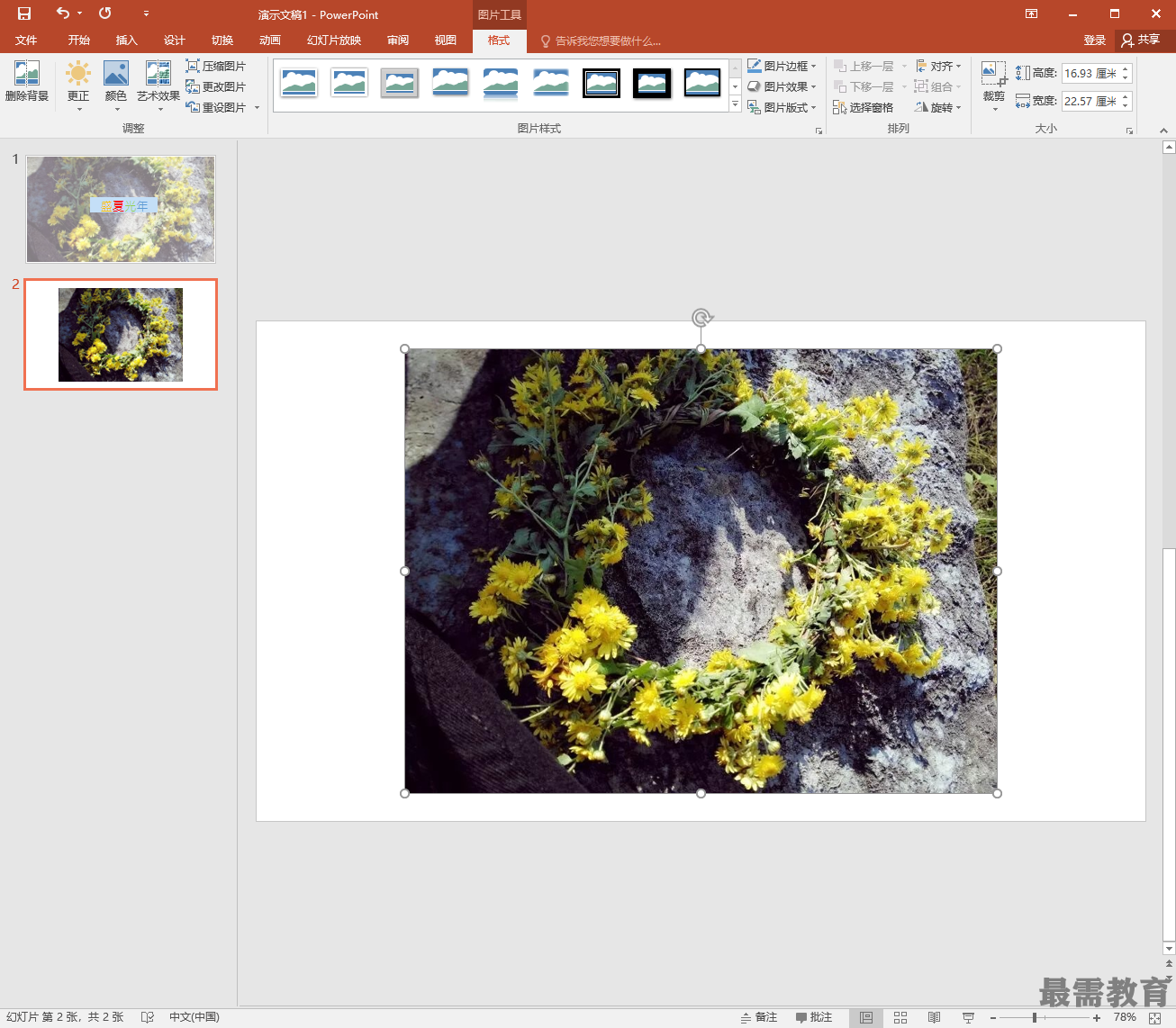Switch to the 动画 (Animations) tab
Viewport: 1176px width, 1028px height.
(x=270, y=41)
